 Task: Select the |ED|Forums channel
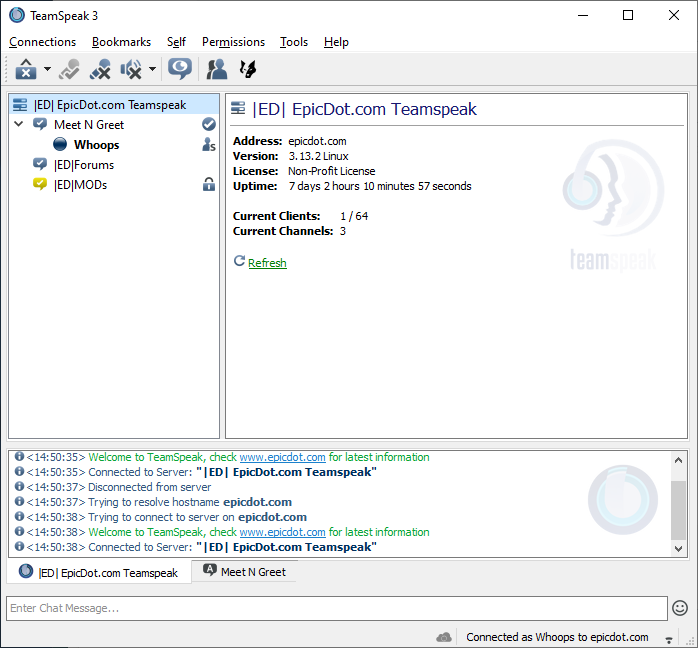click(84, 165)
